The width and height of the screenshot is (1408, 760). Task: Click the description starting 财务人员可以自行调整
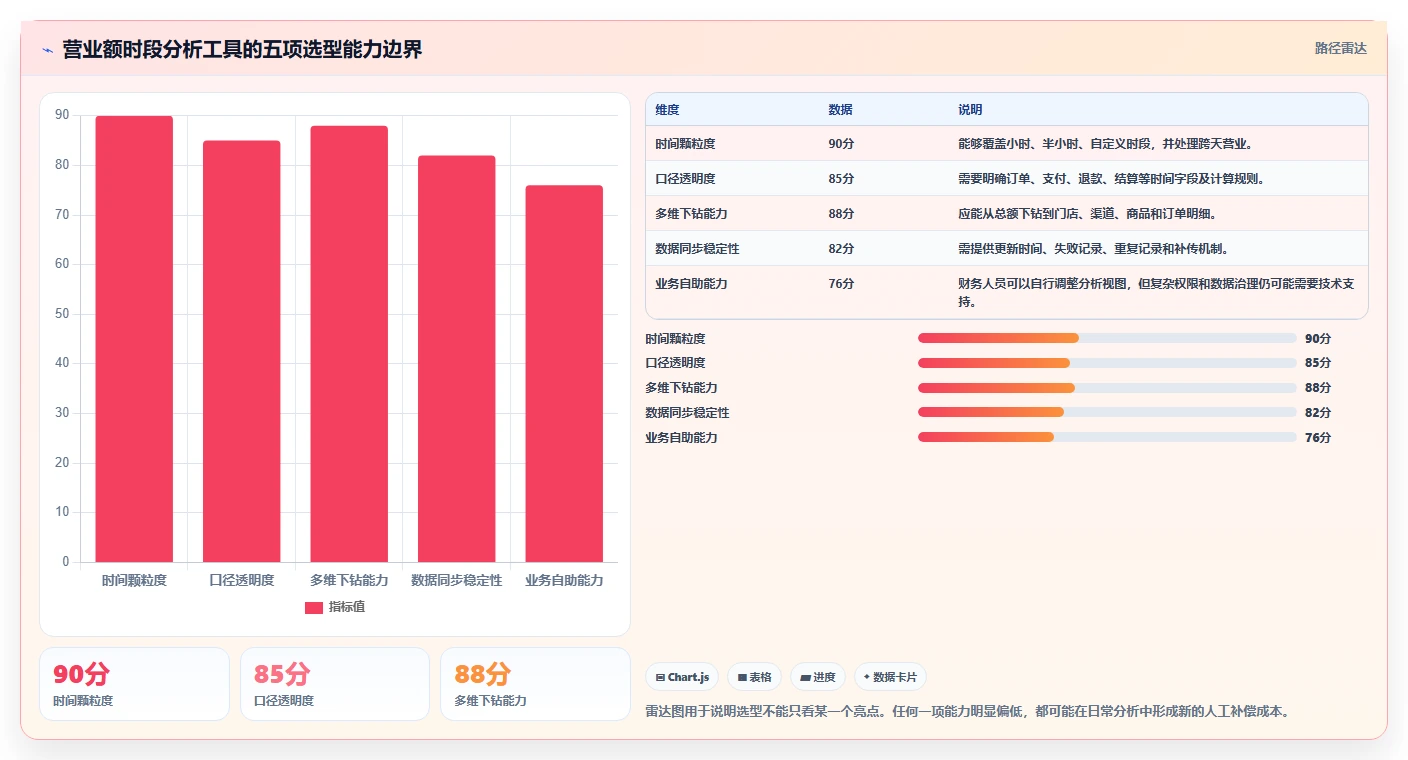pyautogui.click(x=1156, y=292)
